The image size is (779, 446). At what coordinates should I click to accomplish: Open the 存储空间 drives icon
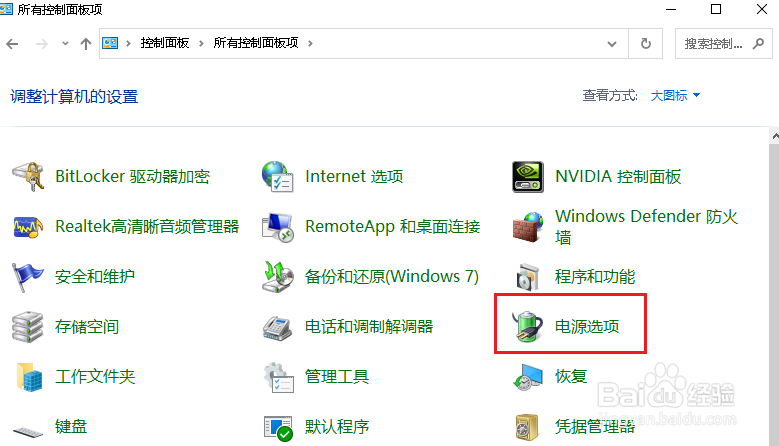28,327
